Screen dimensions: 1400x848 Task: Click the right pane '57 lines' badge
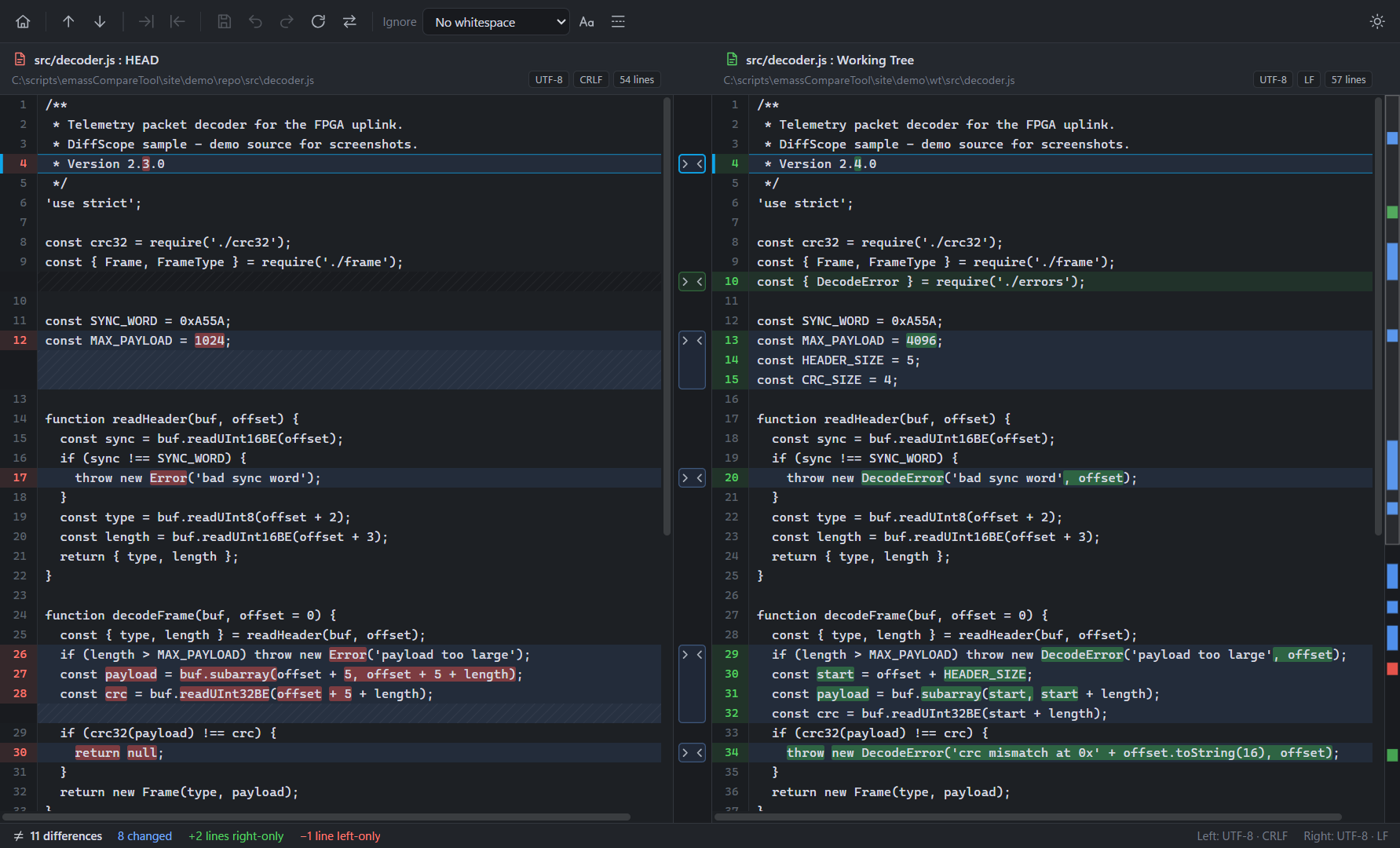[1348, 80]
